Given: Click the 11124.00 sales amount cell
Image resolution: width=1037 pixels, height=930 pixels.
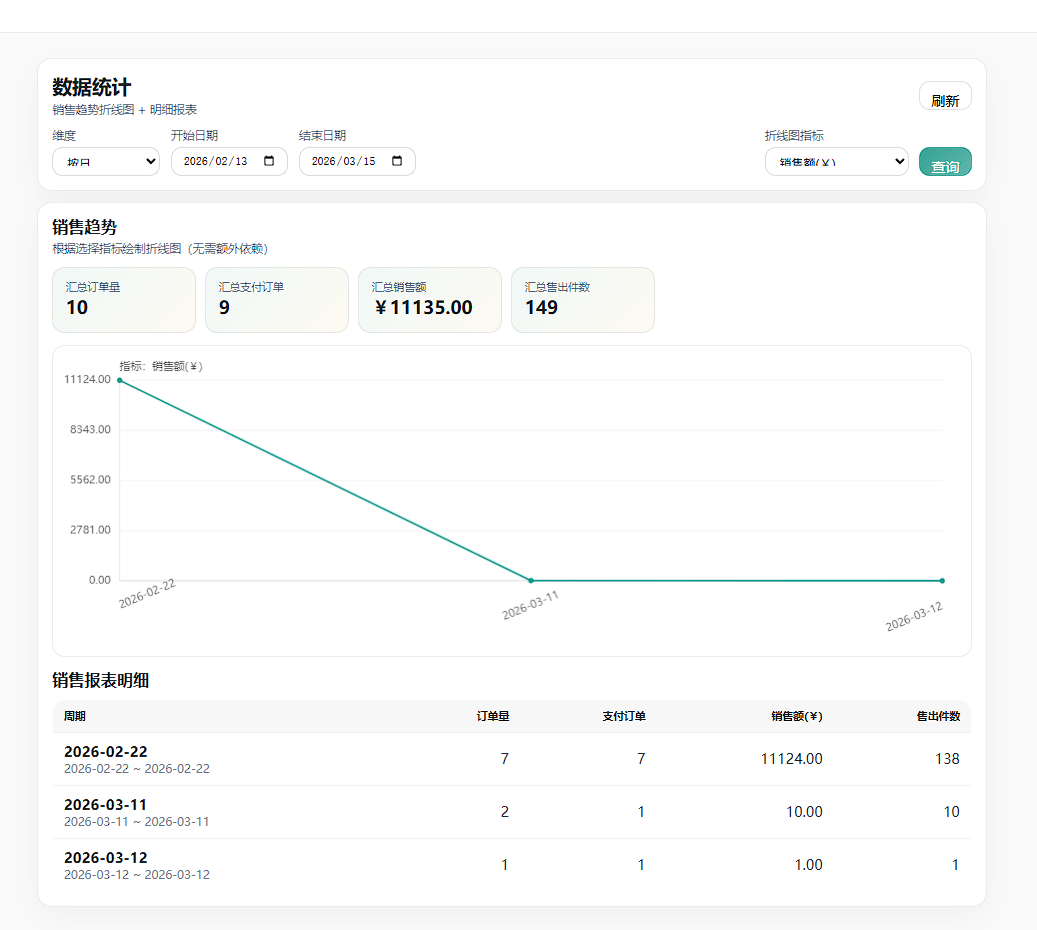Looking at the screenshot, I should (x=792, y=759).
